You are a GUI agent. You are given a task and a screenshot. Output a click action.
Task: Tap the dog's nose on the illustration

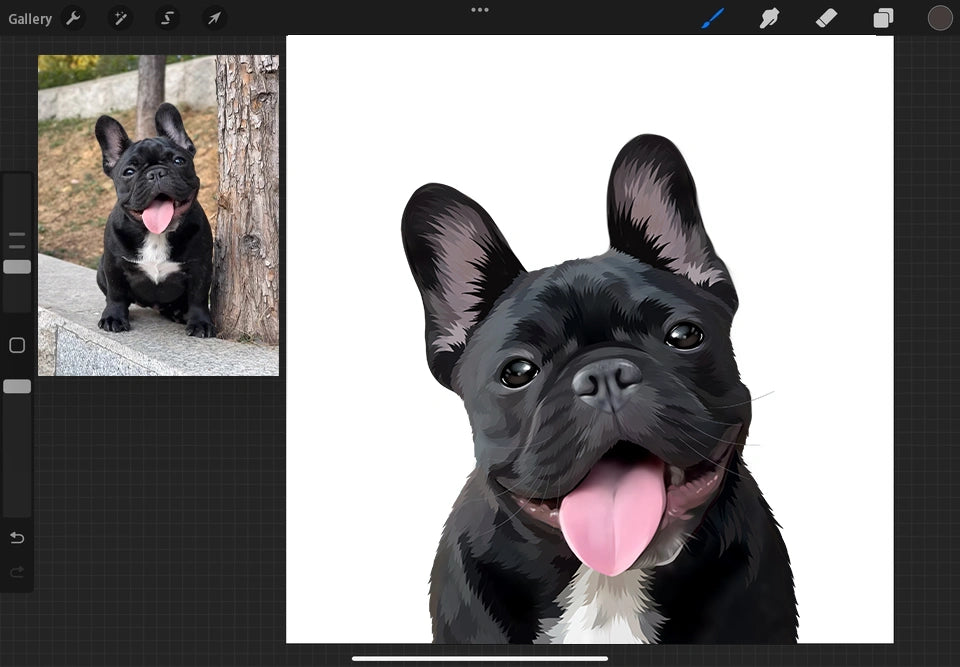point(607,382)
